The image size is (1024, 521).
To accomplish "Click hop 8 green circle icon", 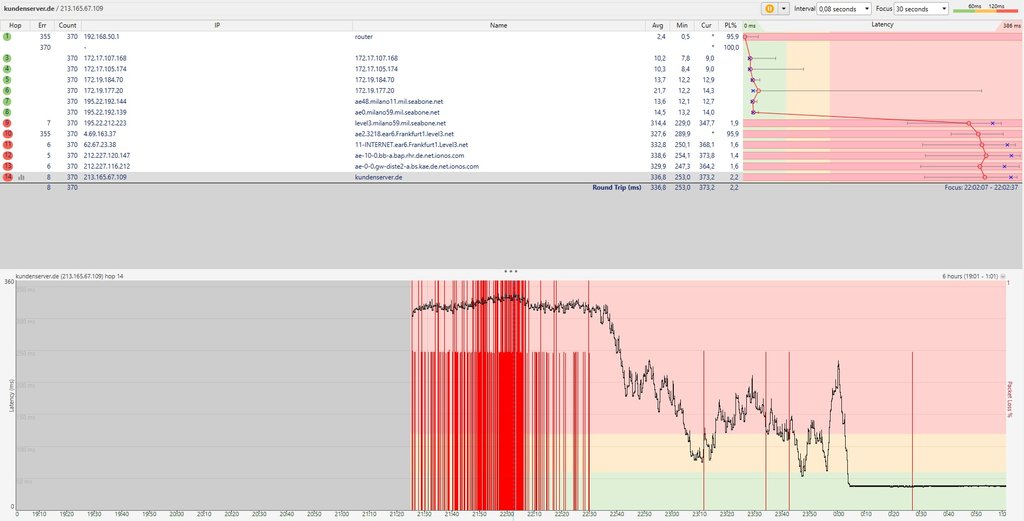I will click(x=7, y=112).
